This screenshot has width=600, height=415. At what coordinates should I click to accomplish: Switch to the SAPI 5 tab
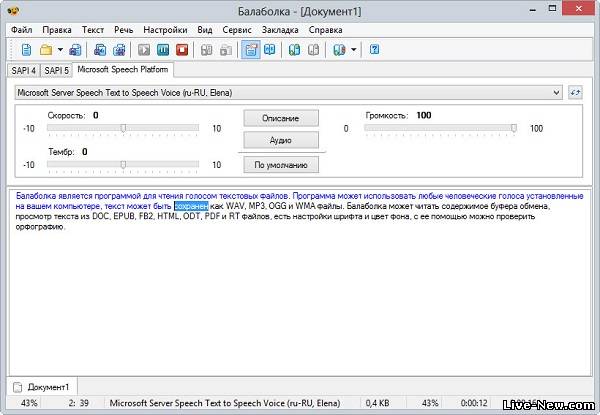click(x=55, y=70)
